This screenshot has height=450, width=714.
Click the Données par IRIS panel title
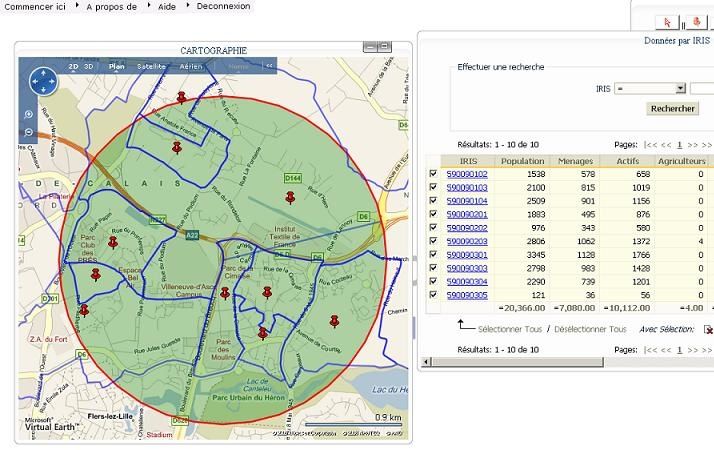(x=677, y=41)
